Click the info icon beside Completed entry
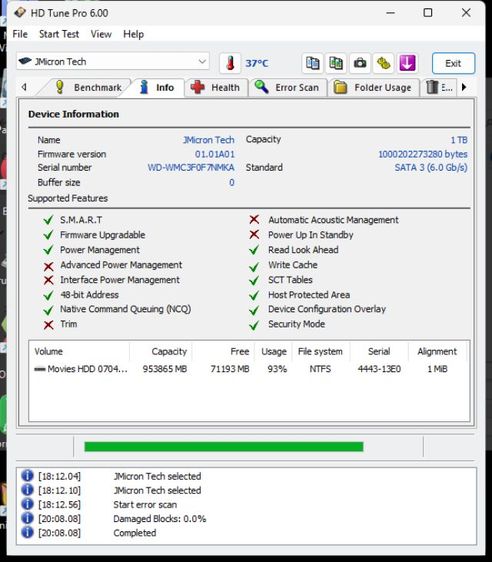The width and height of the screenshot is (492, 562). 27,532
